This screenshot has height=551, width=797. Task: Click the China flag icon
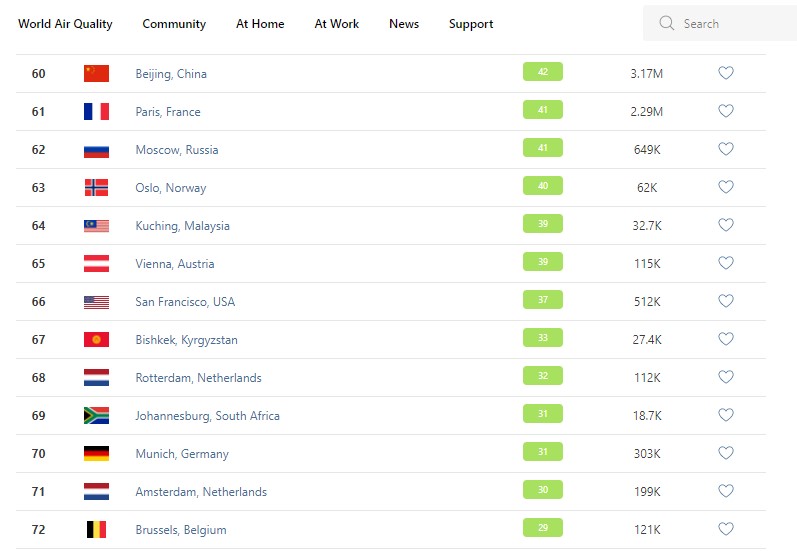tap(96, 73)
